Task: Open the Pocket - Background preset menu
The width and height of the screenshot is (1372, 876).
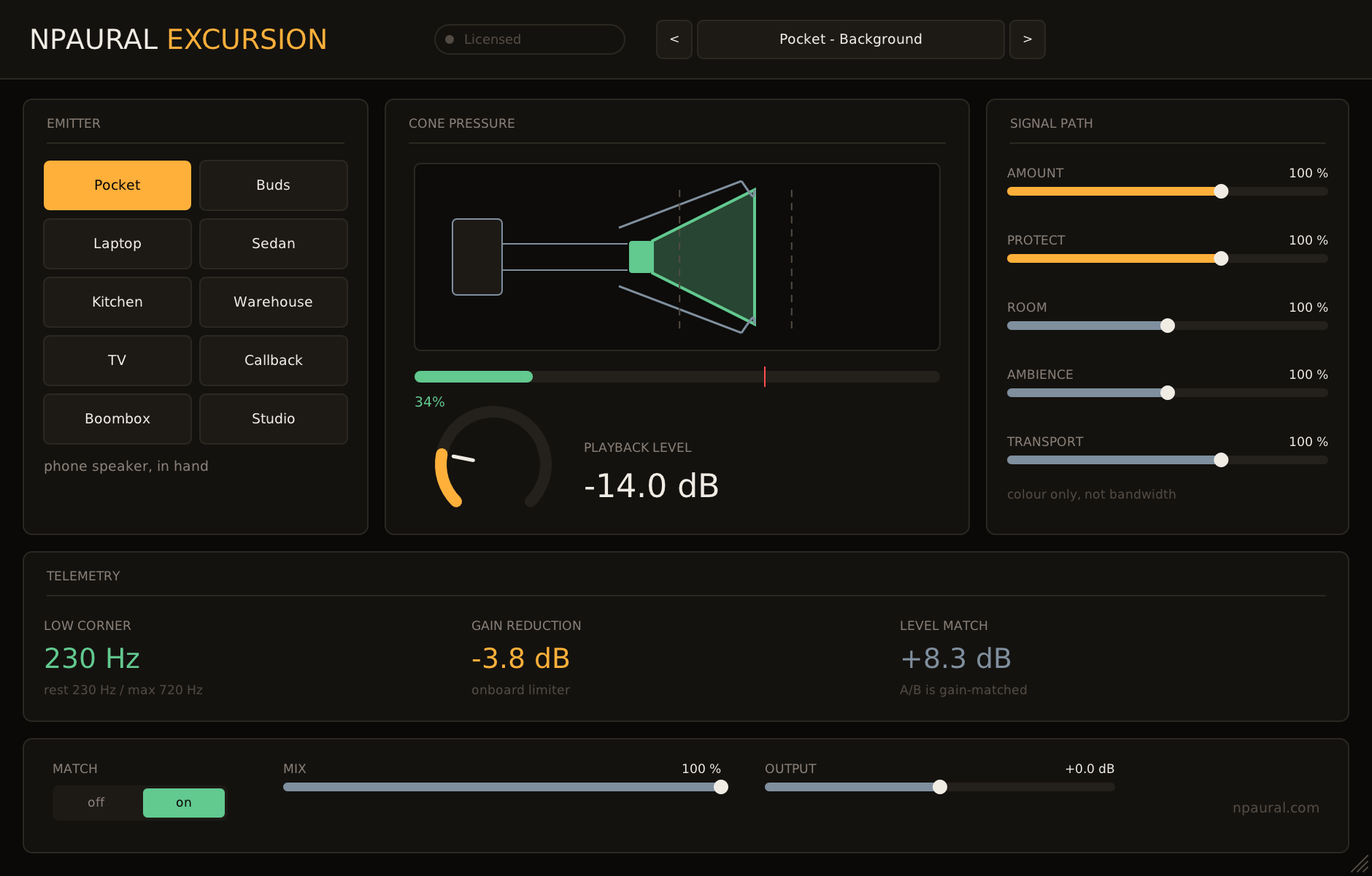Action: click(851, 39)
